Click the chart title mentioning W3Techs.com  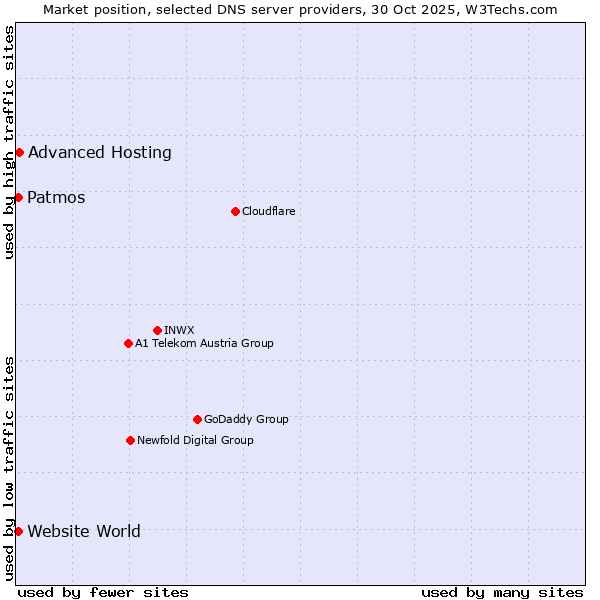coord(300,9)
